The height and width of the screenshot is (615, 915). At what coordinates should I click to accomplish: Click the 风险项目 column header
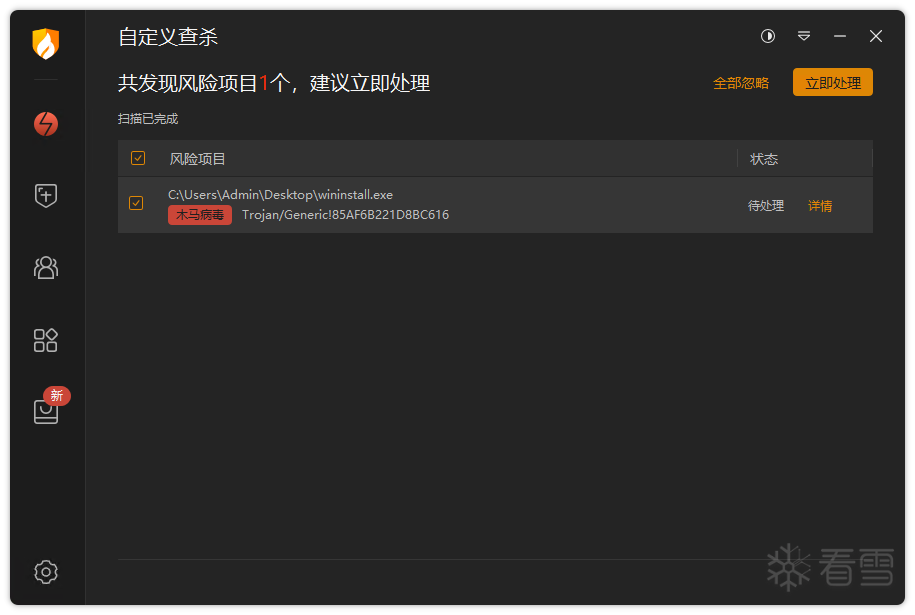coord(198,159)
